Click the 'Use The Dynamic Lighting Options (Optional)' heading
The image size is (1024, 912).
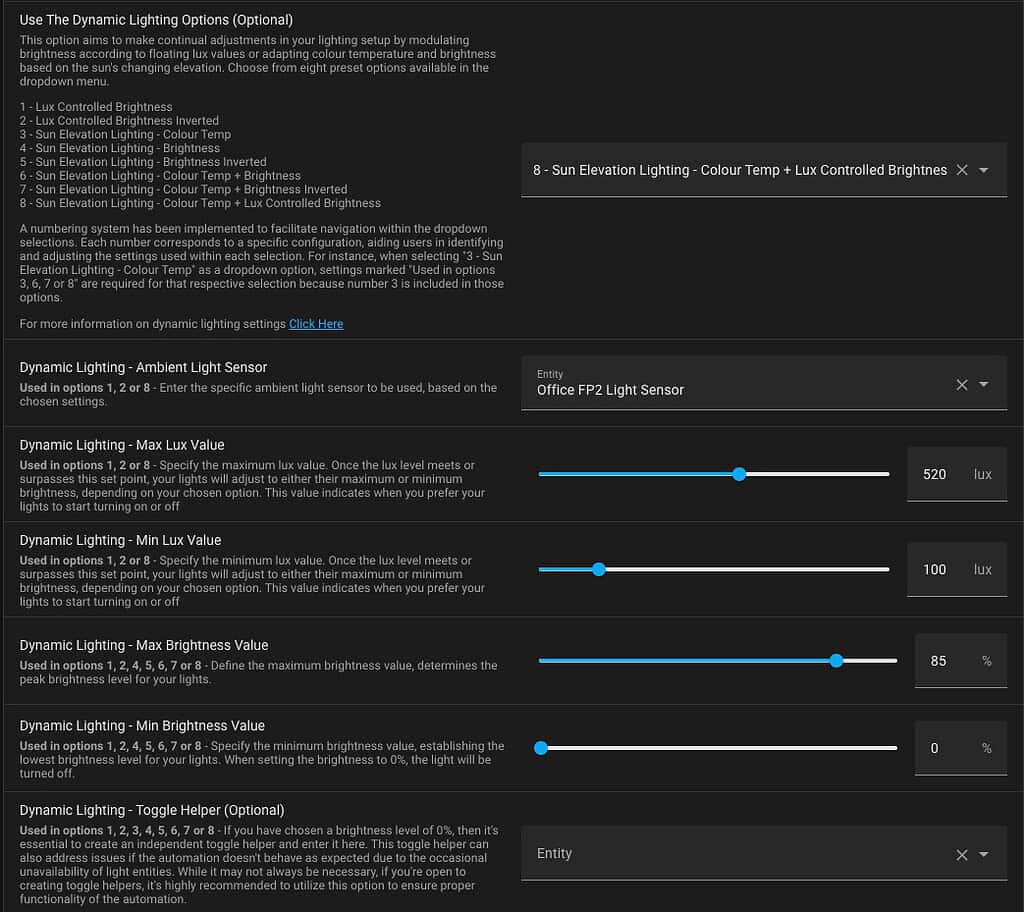coord(156,20)
